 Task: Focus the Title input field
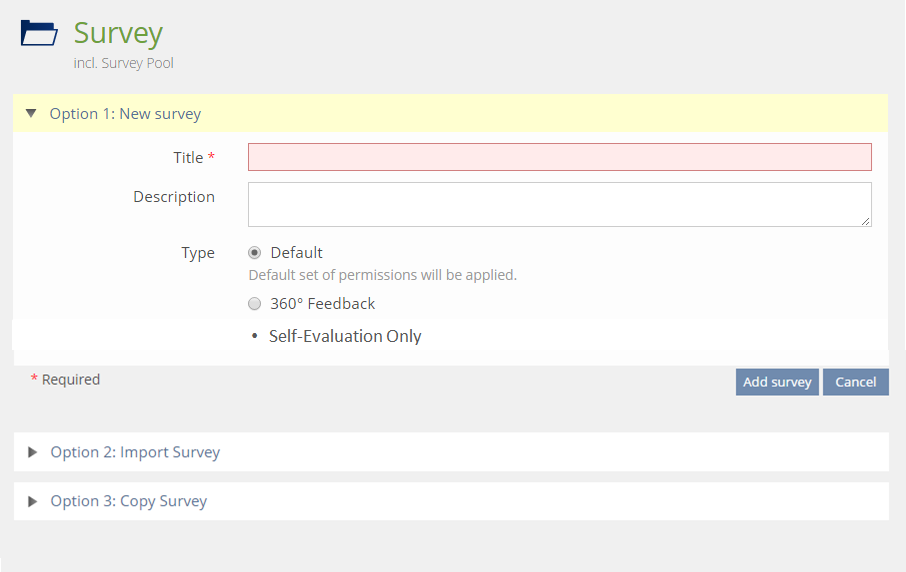pos(559,157)
